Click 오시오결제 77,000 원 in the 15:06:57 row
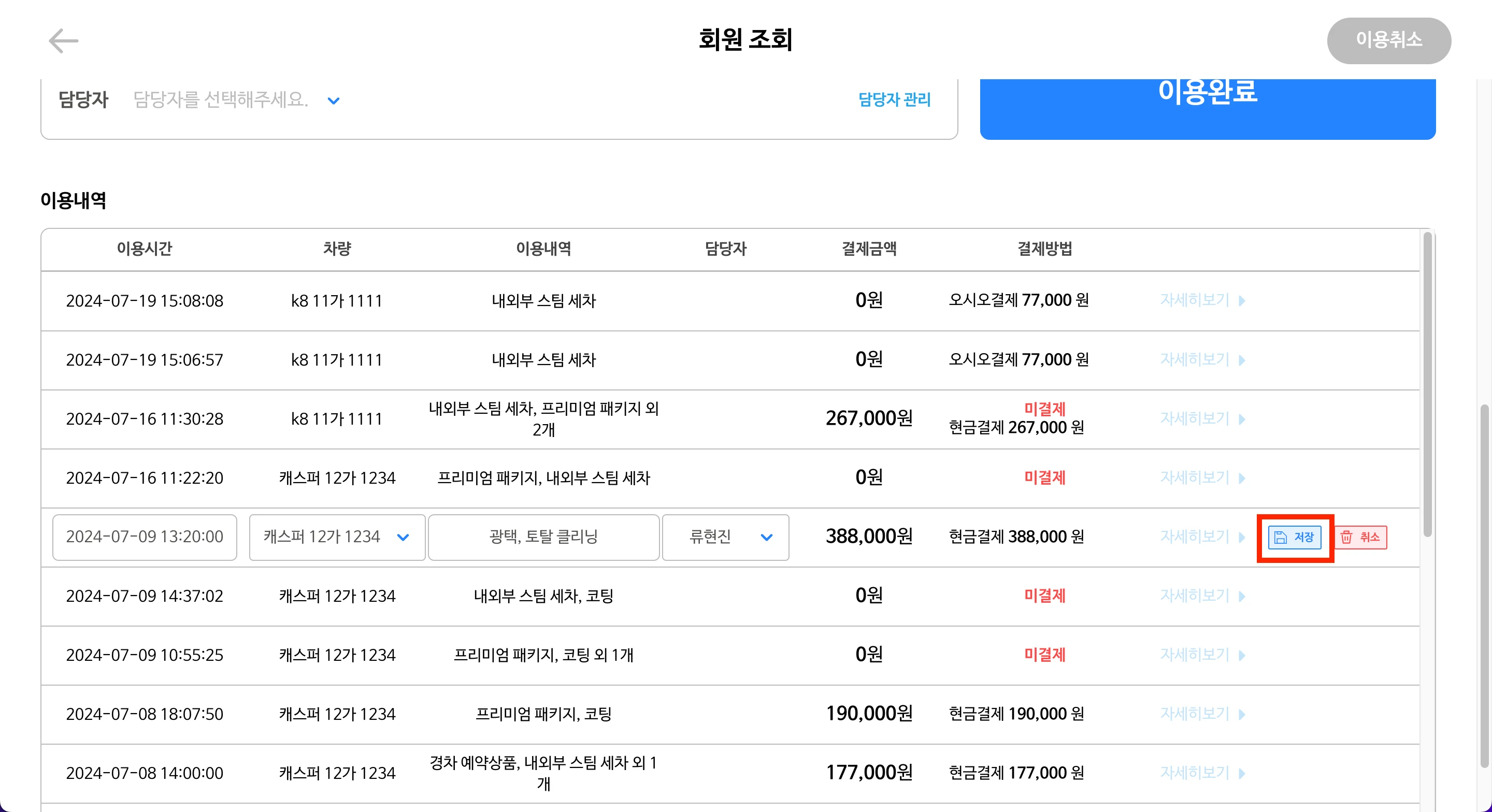Screen dimensions: 1492x812 click(1019, 360)
